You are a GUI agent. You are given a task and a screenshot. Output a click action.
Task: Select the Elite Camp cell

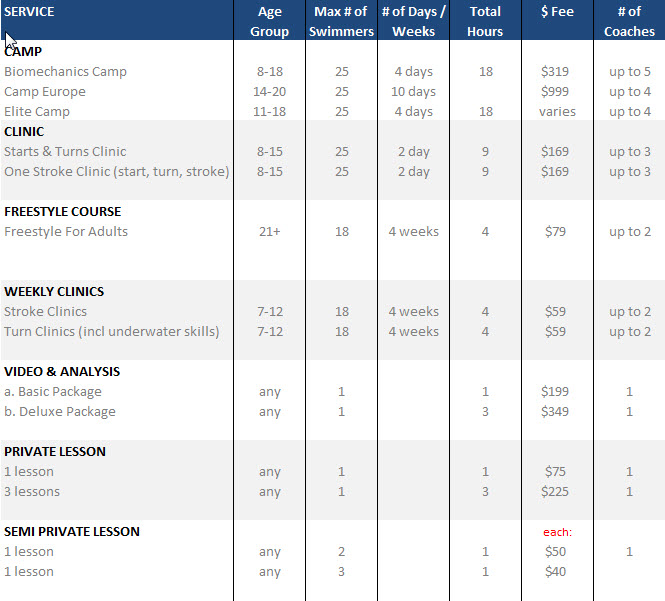coord(38,112)
